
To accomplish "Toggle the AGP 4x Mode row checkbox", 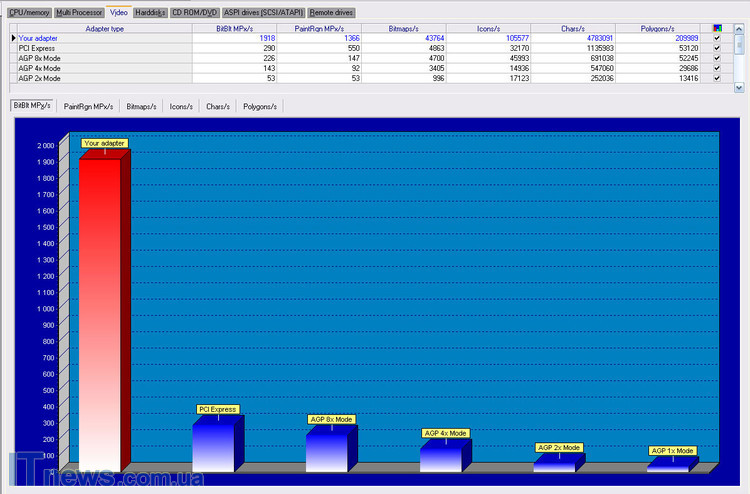I will coord(717,67).
